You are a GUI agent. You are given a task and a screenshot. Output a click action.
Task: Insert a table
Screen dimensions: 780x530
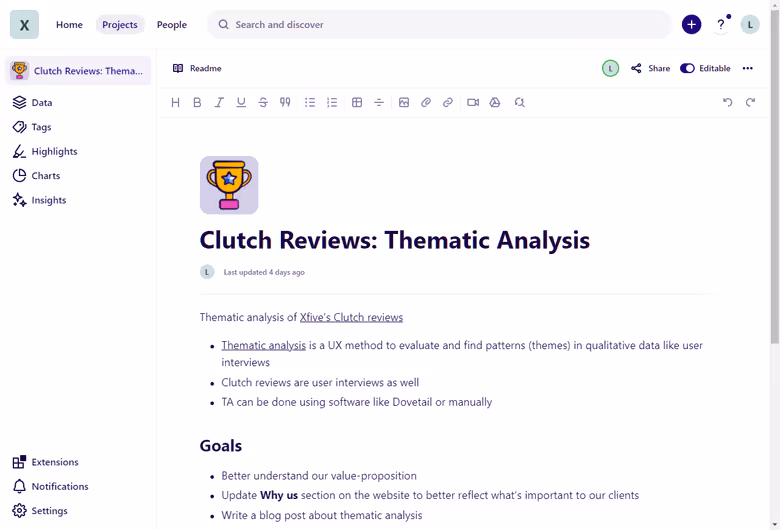[x=357, y=103]
